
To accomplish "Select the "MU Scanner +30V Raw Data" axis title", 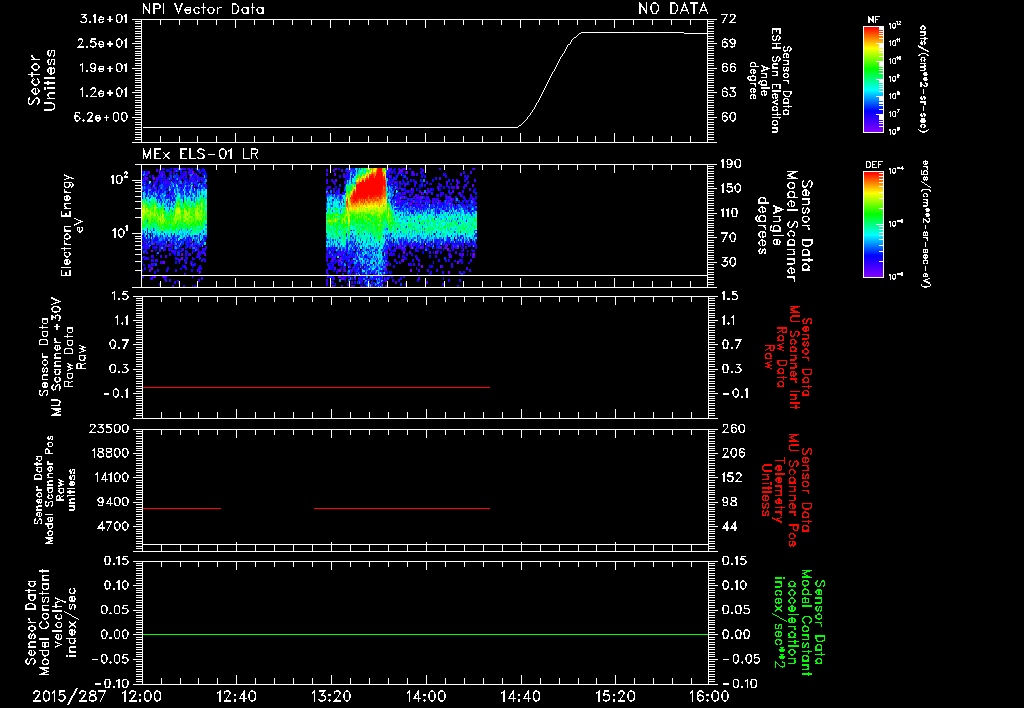I will pos(63,357).
